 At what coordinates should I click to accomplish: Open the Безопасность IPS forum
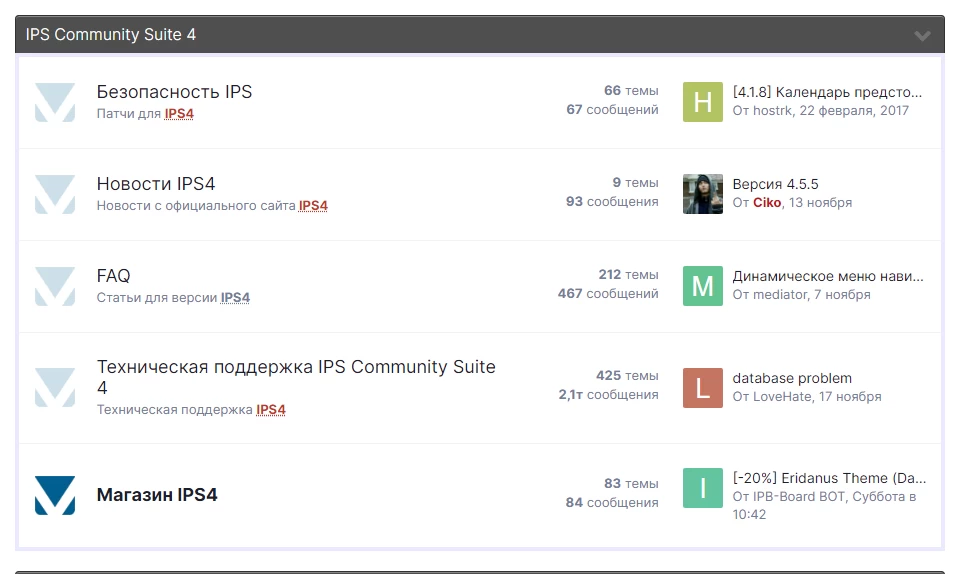point(174,91)
